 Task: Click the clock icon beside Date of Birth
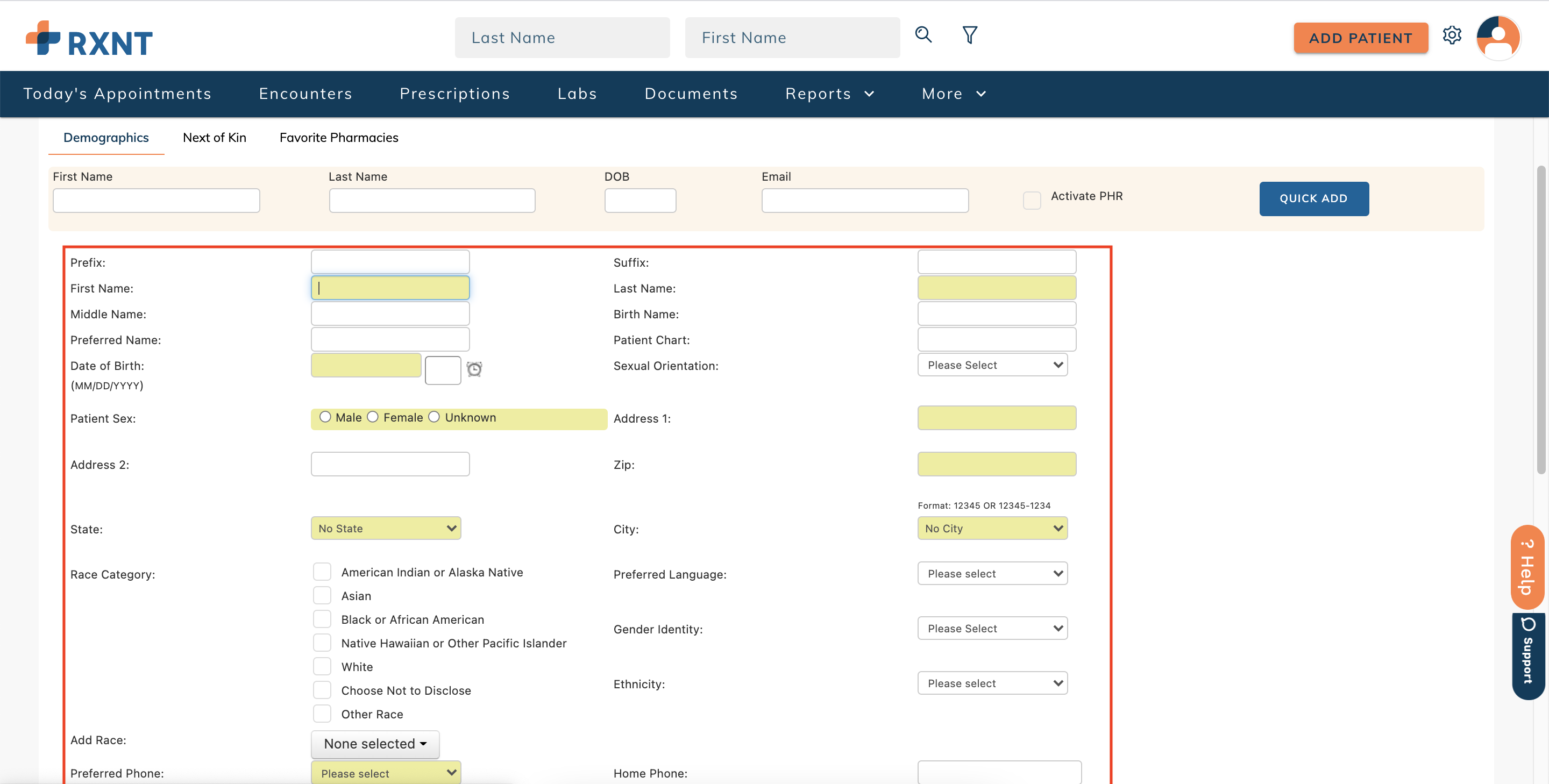point(474,370)
